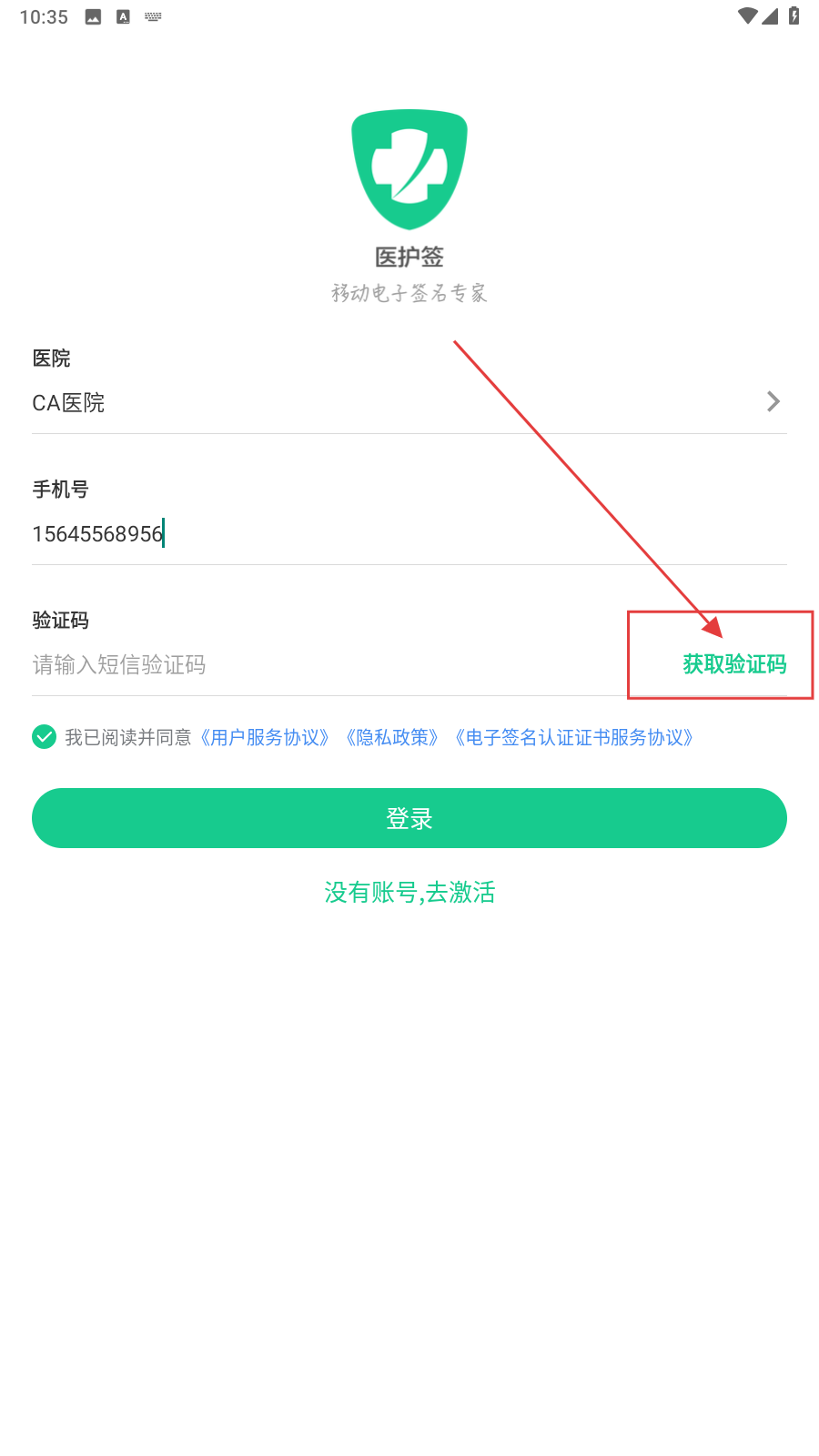The width and height of the screenshot is (819, 1456).
Task: Tap the image notification icon
Action: [x=93, y=16]
